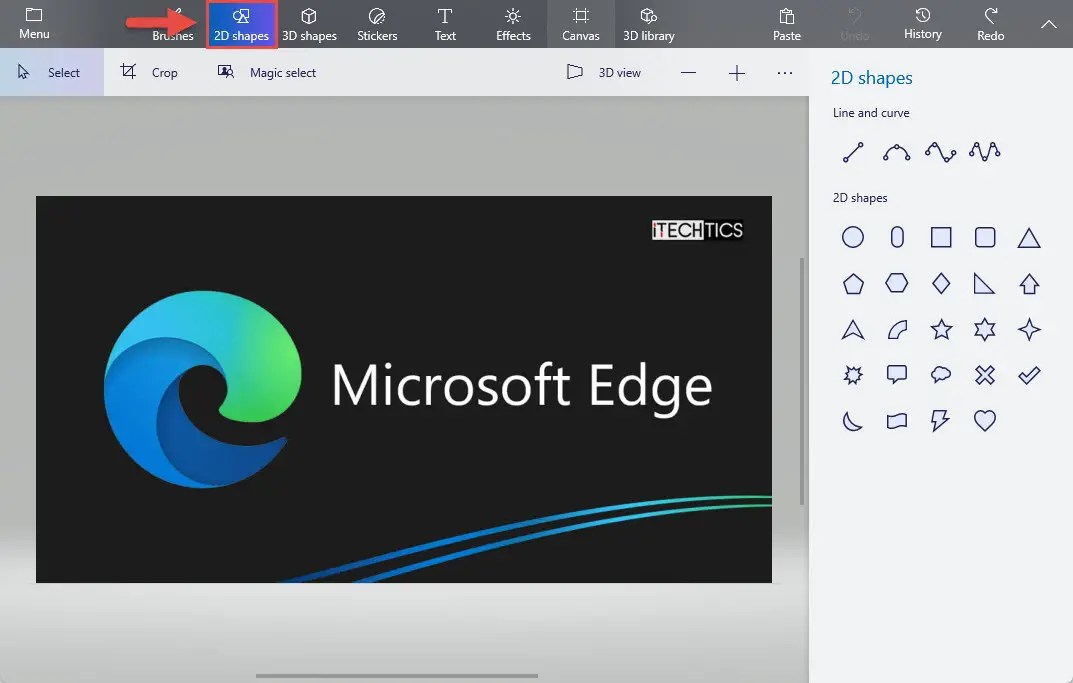The height and width of the screenshot is (683, 1073).
Task: Switch to the 3D shapes tab
Action: point(310,24)
